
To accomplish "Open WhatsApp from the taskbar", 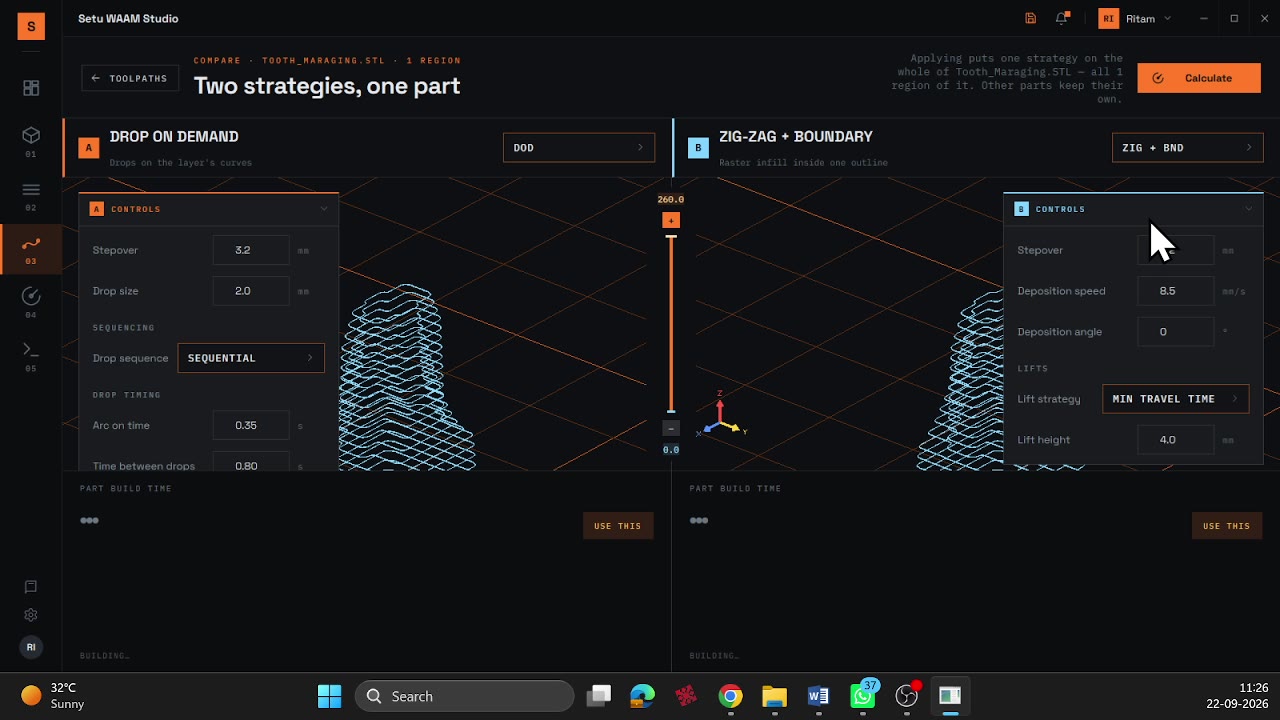I will (x=863, y=696).
